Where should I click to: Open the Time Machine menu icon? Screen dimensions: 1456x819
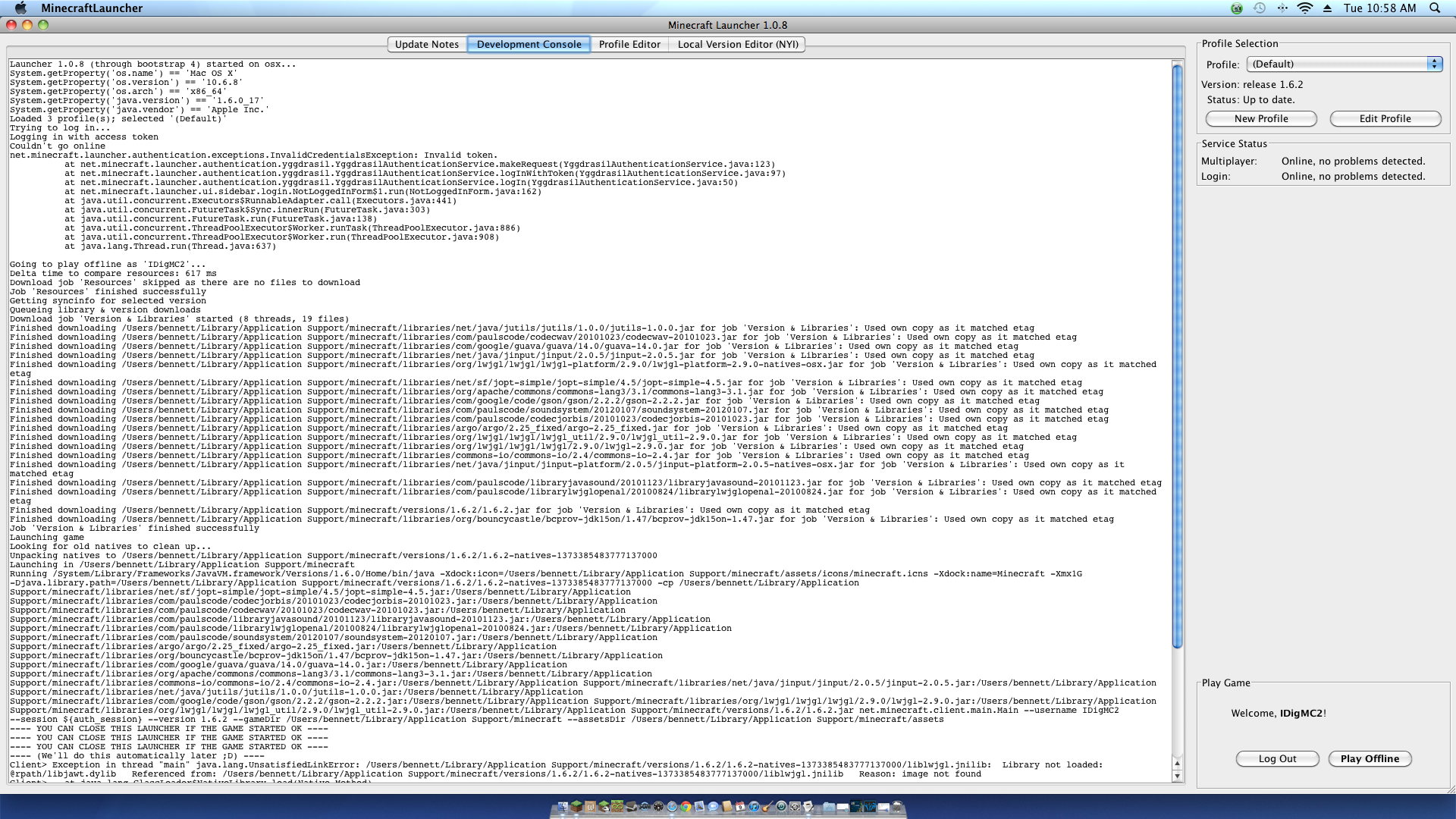pyautogui.click(x=1260, y=8)
